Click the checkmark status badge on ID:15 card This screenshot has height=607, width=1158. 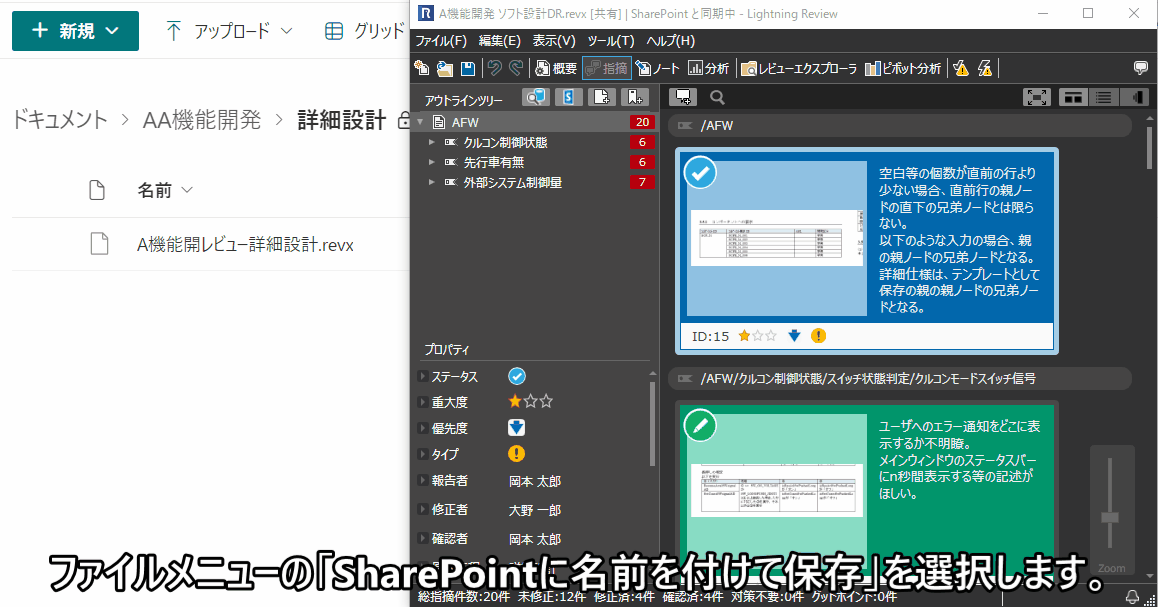click(x=700, y=173)
